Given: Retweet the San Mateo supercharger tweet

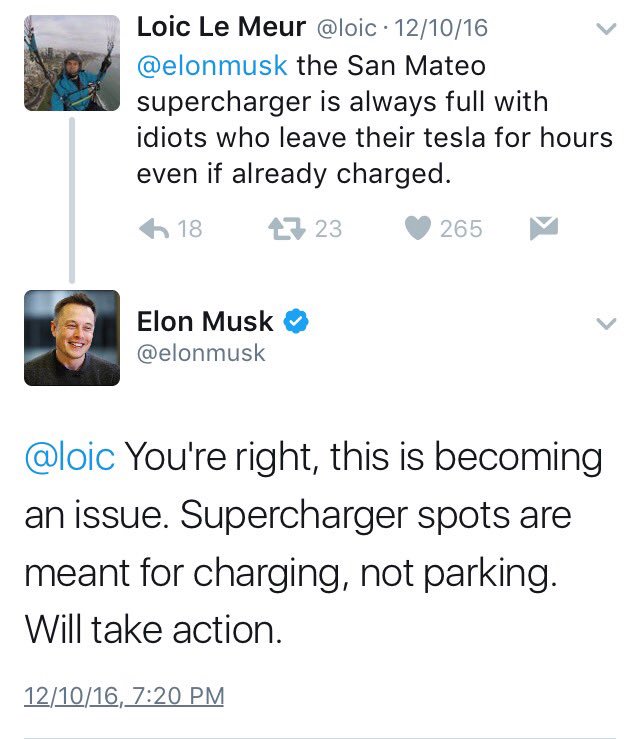Looking at the screenshot, I should tap(287, 229).
